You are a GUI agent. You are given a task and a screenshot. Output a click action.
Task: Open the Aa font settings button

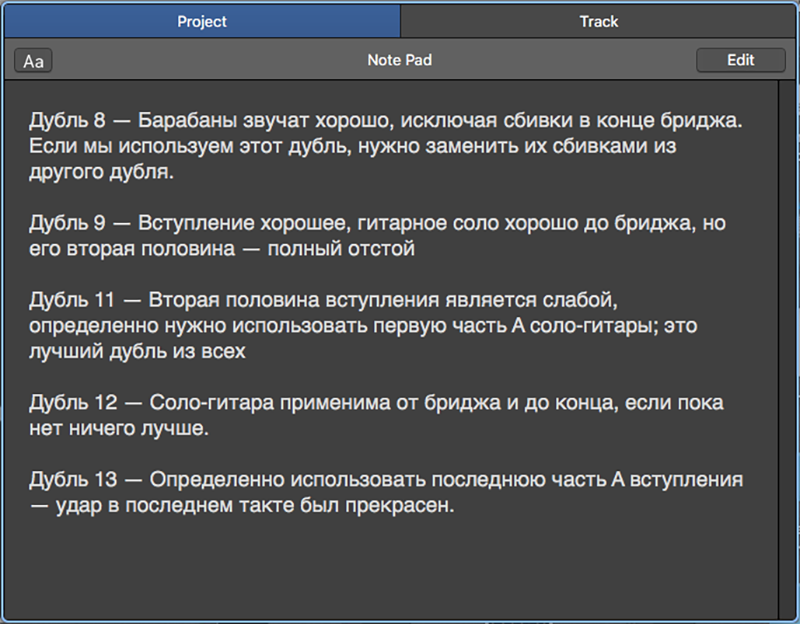click(33, 61)
